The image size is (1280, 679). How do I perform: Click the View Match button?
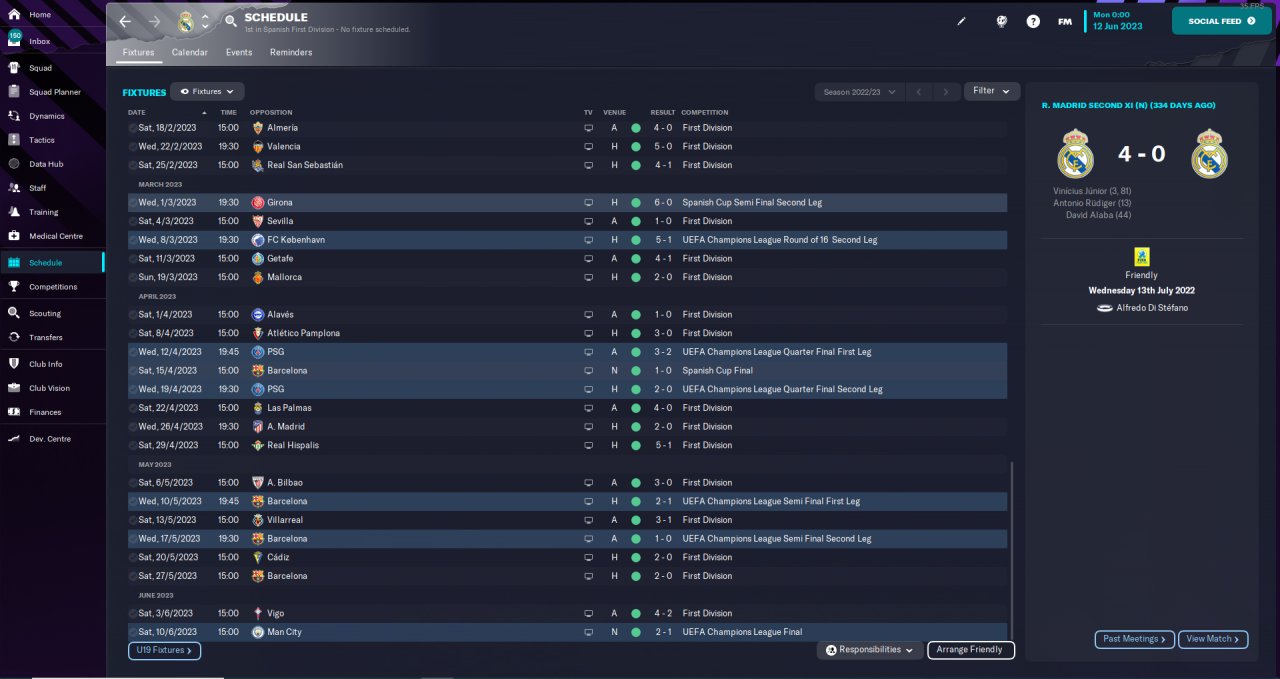(1213, 639)
